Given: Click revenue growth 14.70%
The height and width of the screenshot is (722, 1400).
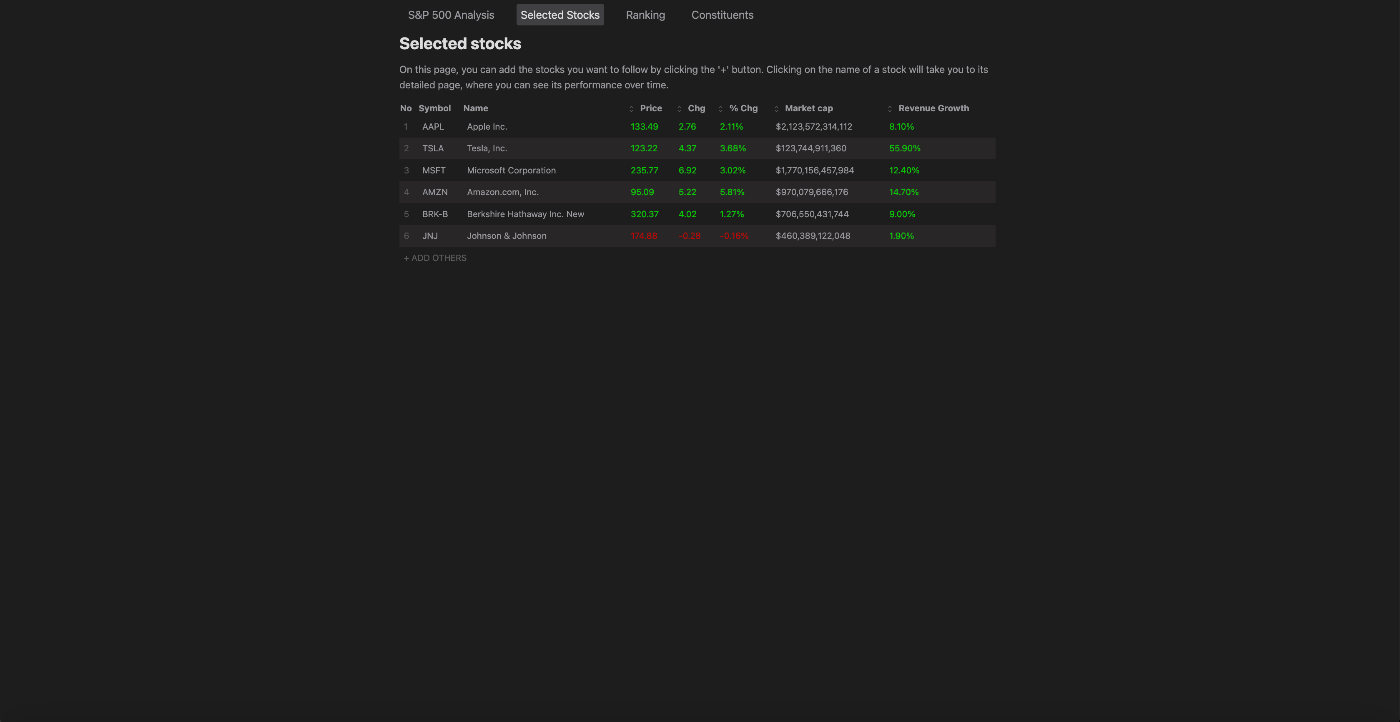Looking at the screenshot, I should point(904,193).
